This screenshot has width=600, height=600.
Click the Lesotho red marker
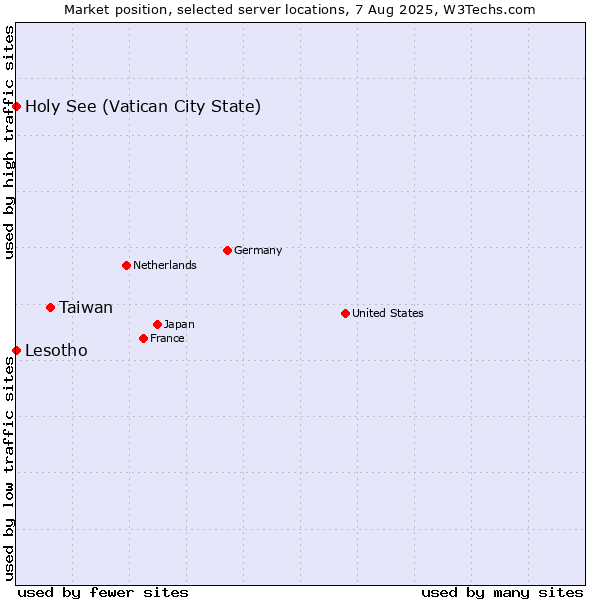point(16,351)
